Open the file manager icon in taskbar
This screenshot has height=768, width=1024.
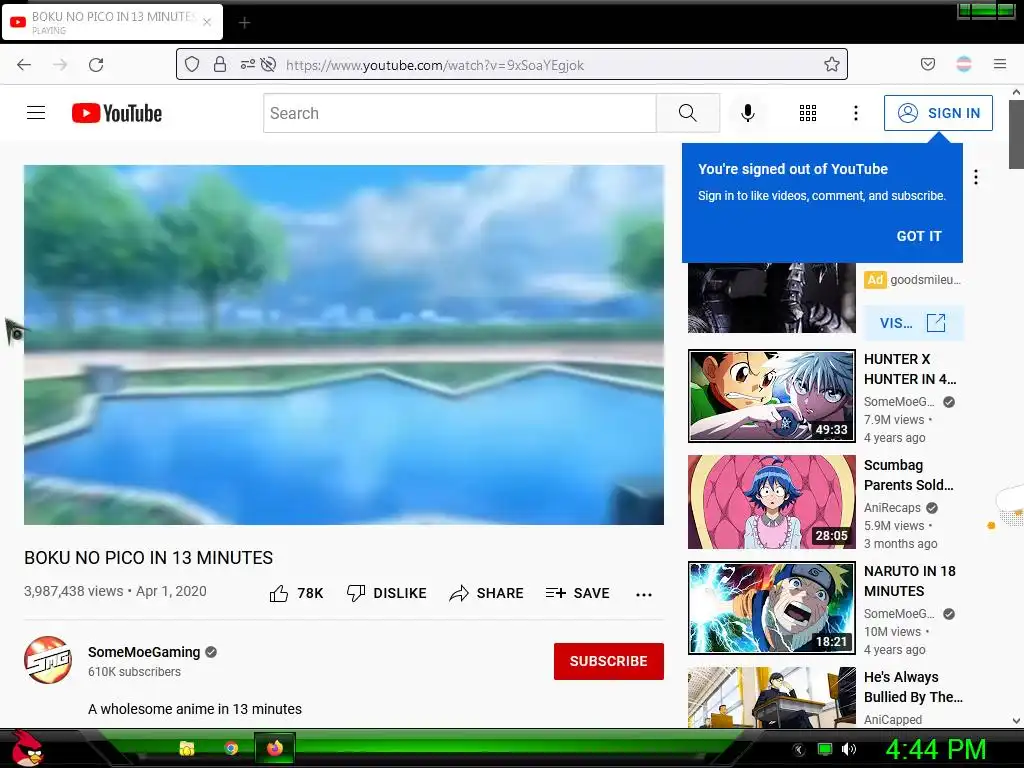point(187,748)
